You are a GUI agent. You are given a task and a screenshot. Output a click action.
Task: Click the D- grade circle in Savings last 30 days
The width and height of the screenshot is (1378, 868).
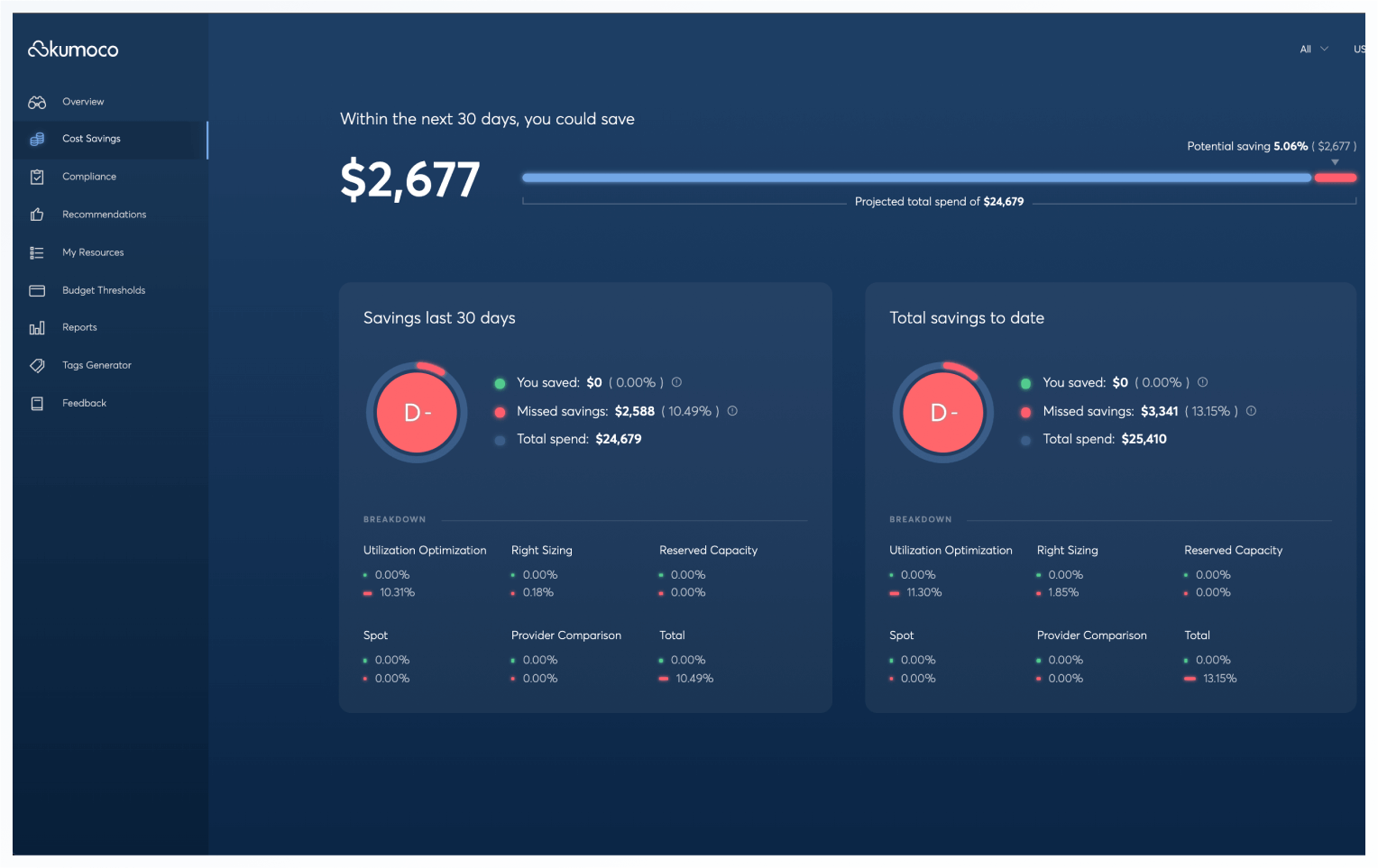[417, 413]
